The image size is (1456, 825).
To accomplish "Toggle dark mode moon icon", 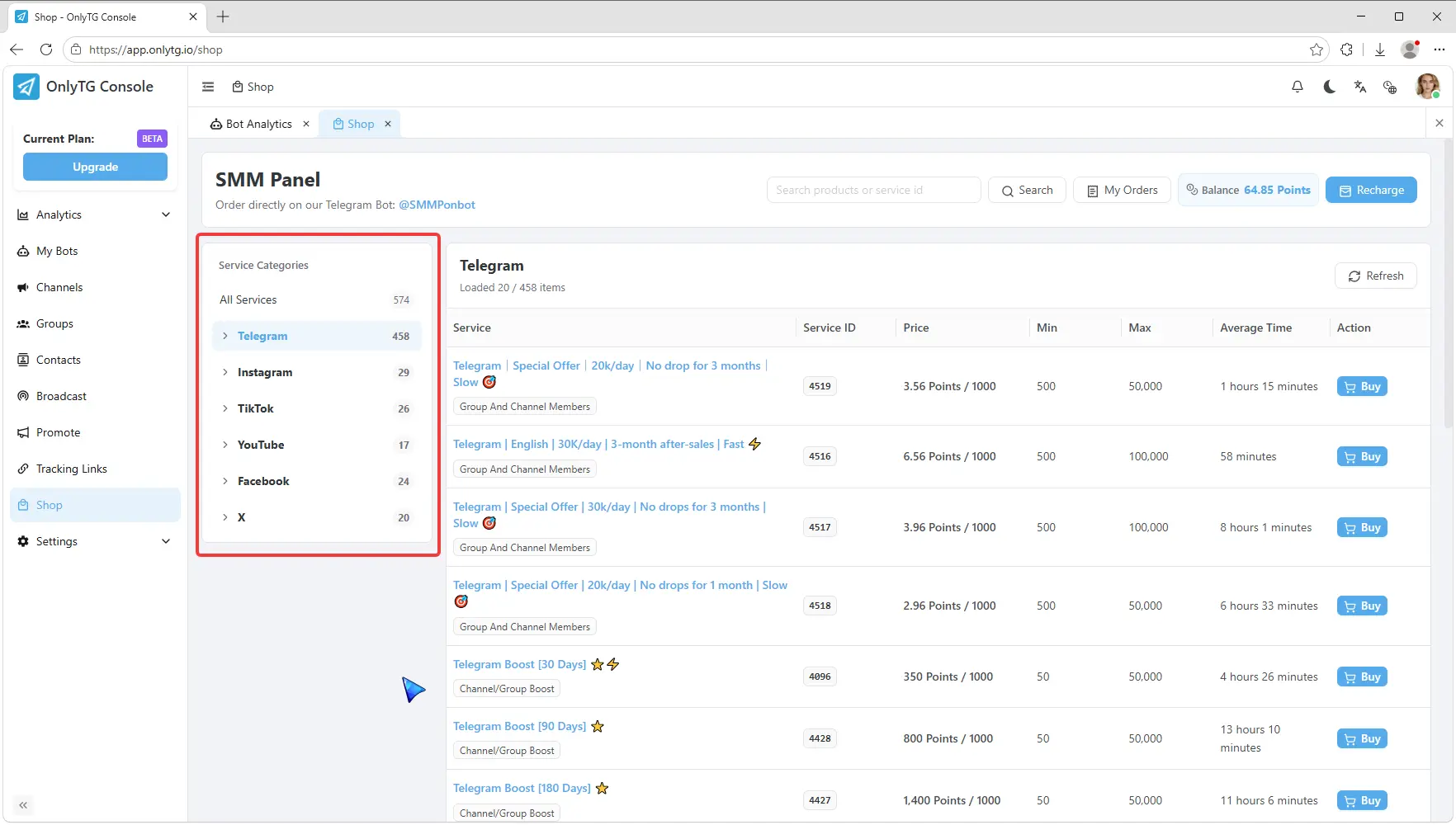I will tap(1329, 87).
